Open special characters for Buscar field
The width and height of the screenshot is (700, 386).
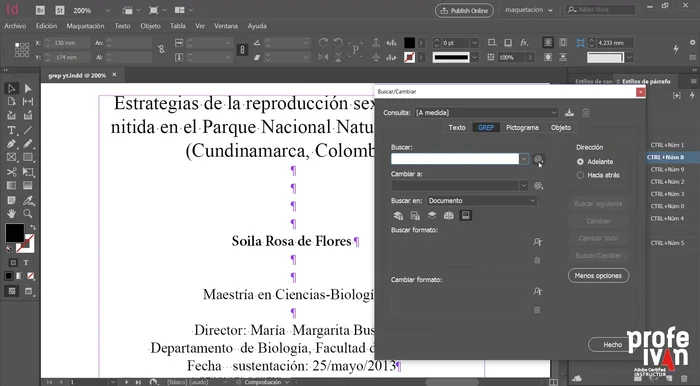click(x=538, y=159)
